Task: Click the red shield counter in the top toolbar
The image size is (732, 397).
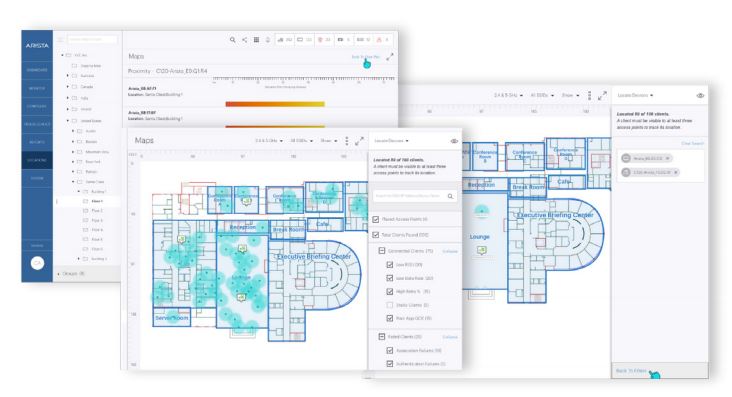Action: pos(324,40)
